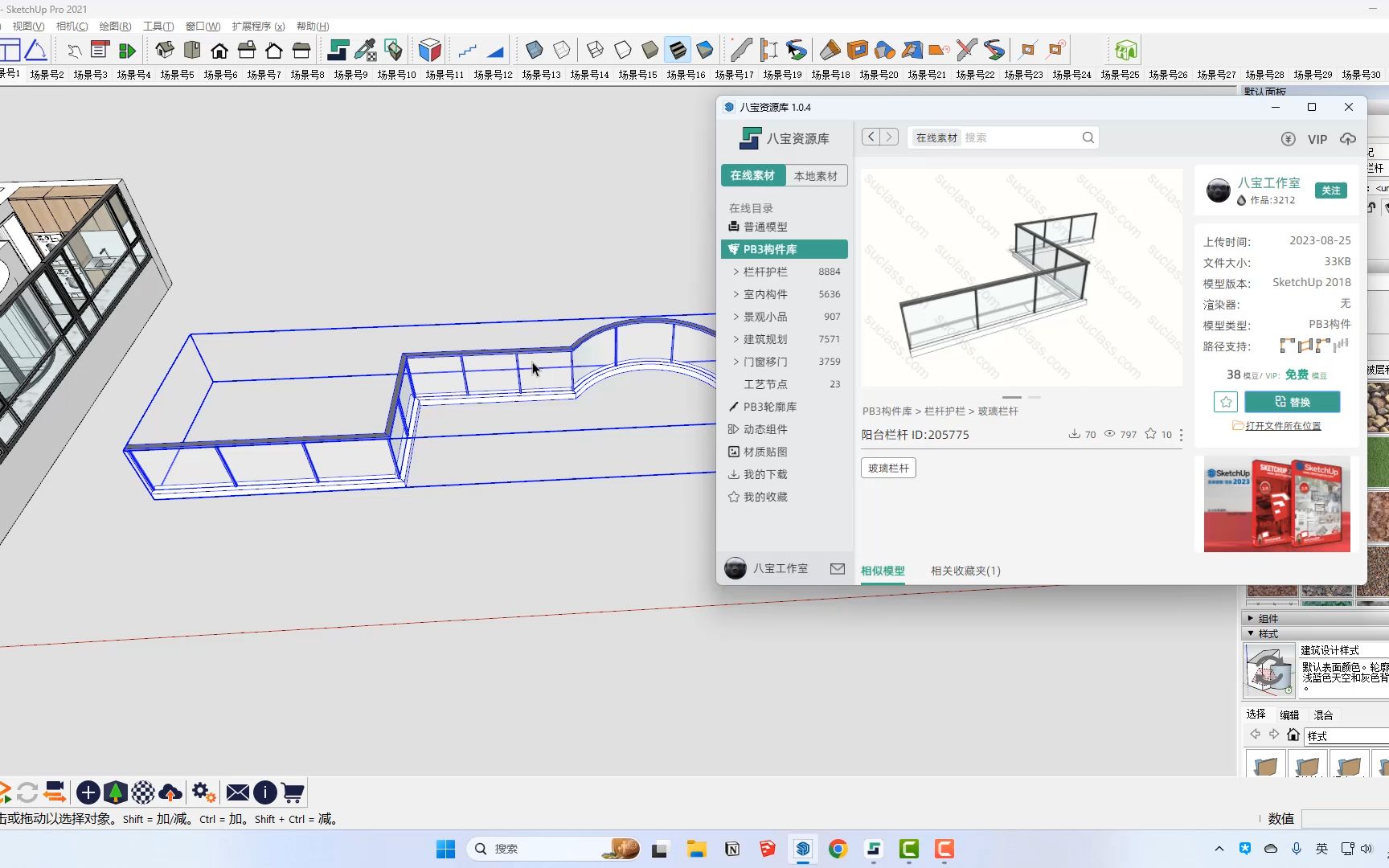Open the 工具(T) menu
The height and width of the screenshot is (868, 1389).
click(158, 26)
